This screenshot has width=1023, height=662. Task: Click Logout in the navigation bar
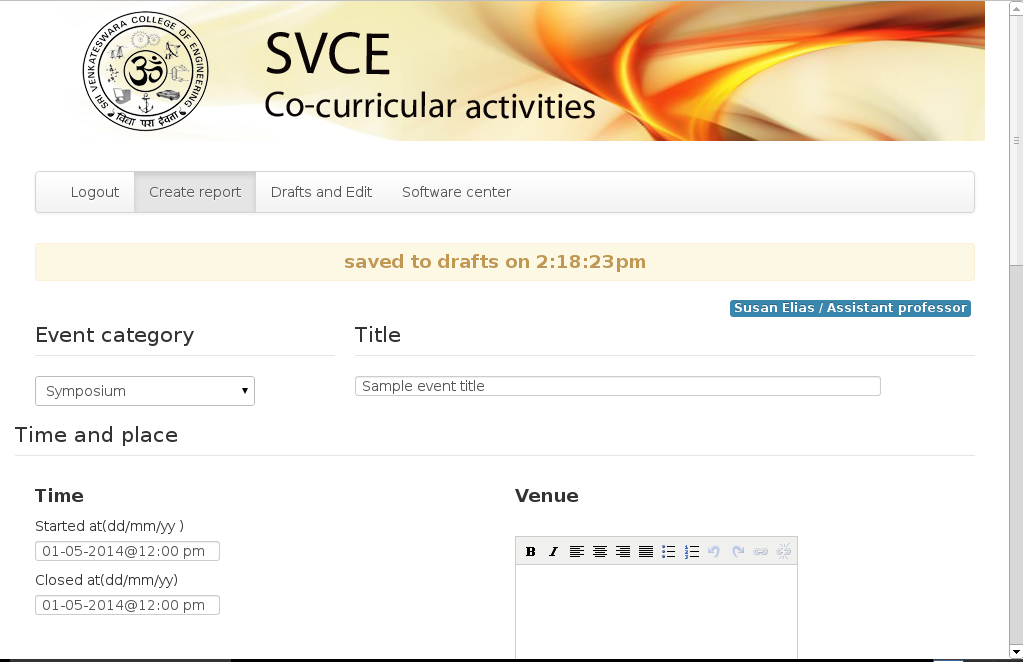[95, 192]
